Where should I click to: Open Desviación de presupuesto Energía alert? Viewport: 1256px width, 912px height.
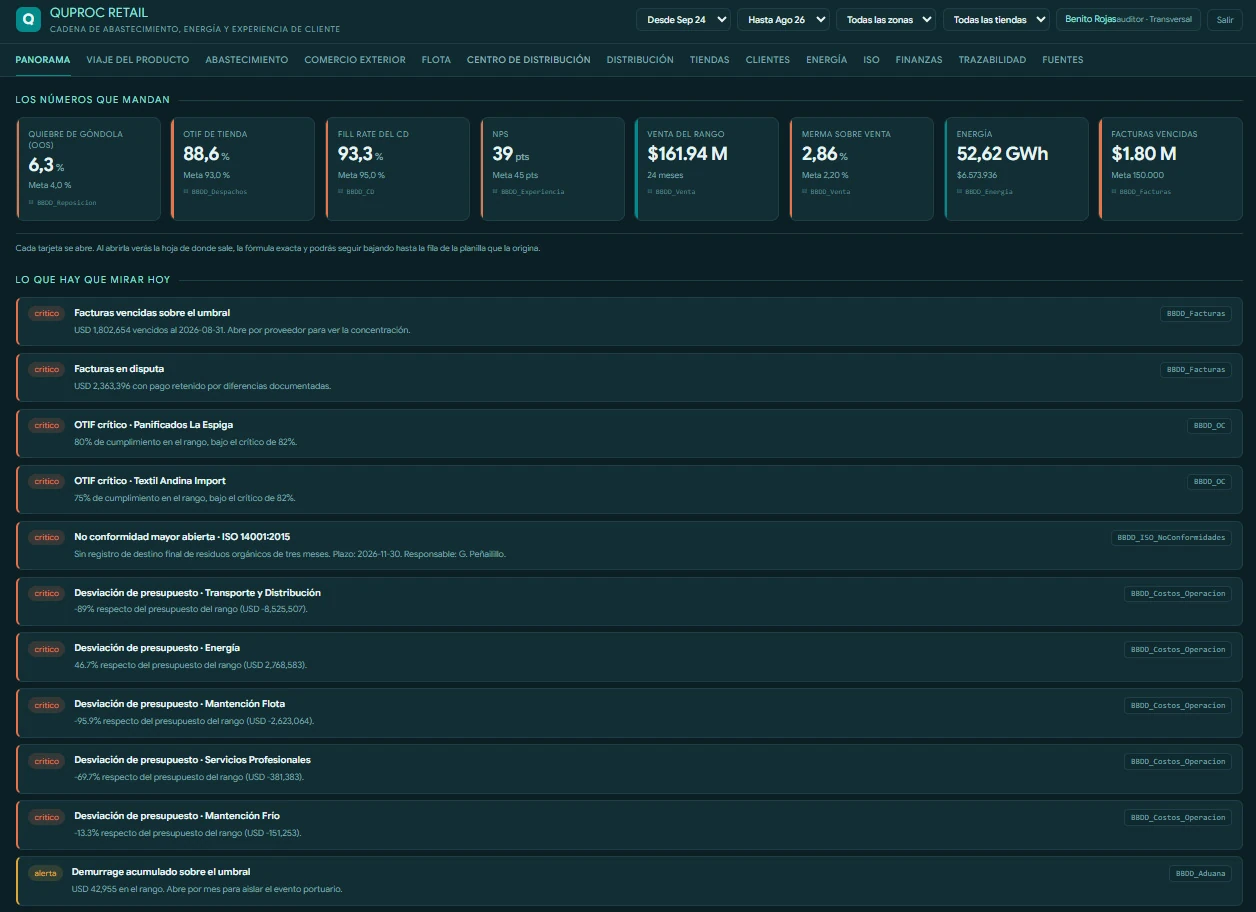coord(629,657)
